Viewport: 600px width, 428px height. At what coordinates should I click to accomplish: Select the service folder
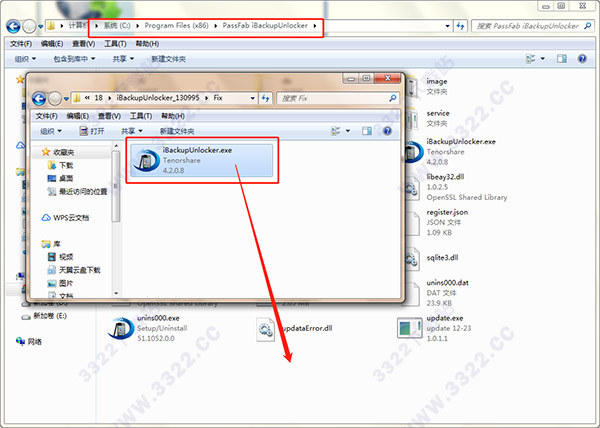tap(428, 118)
